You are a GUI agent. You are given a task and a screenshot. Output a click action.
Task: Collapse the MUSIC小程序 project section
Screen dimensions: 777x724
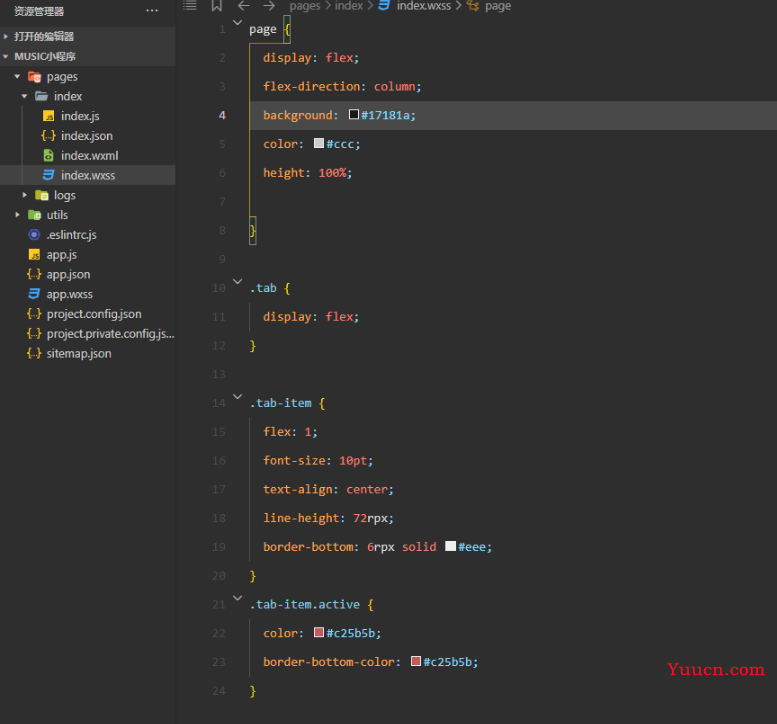click(6, 56)
